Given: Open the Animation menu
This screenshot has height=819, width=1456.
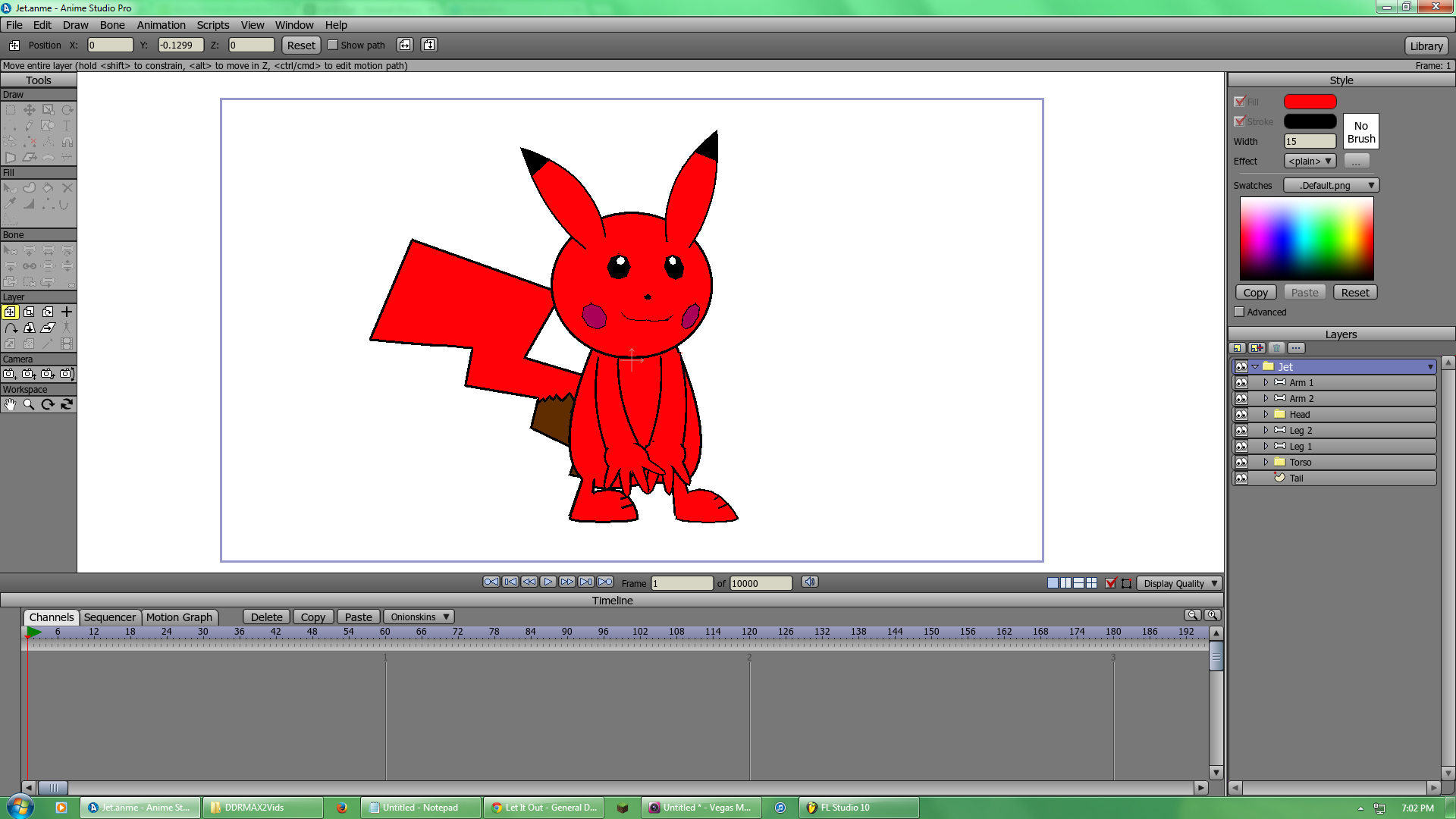Looking at the screenshot, I should (161, 25).
